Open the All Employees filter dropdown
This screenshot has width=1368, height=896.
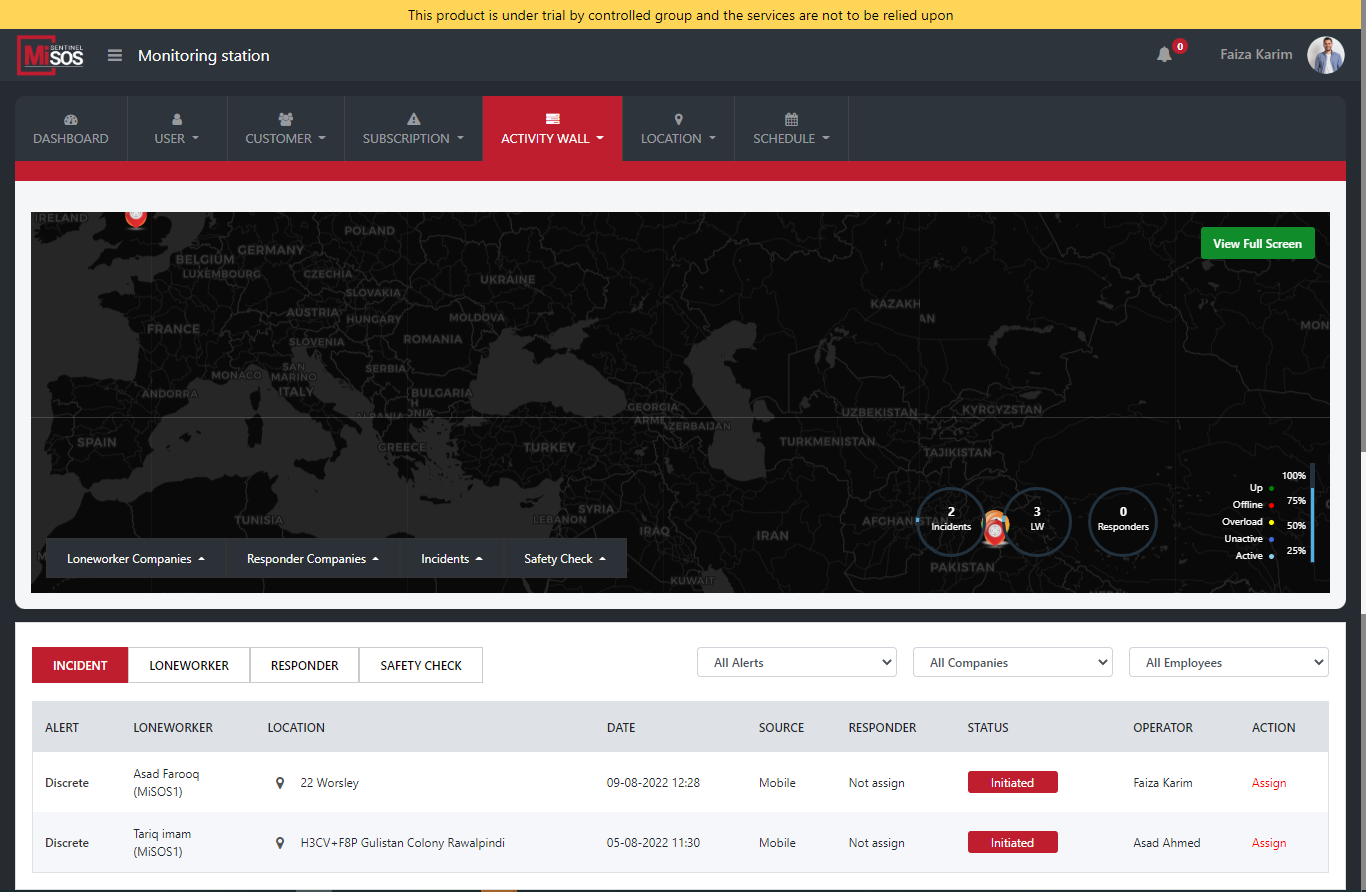point(1228,662)
